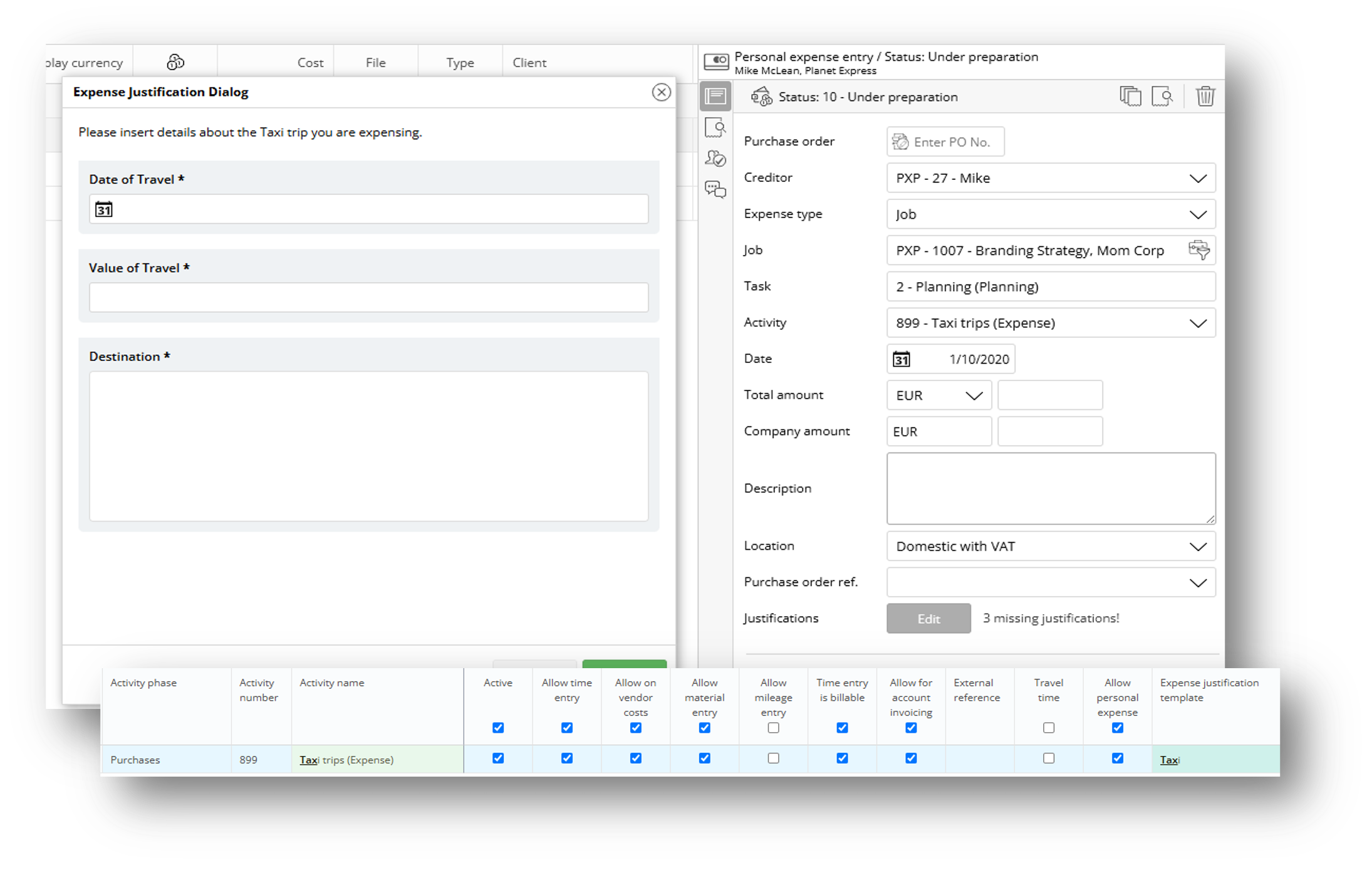Close the Expense Justification Dialog
The height and width of the screenshot is (870, 1372).
click(661, 93)
